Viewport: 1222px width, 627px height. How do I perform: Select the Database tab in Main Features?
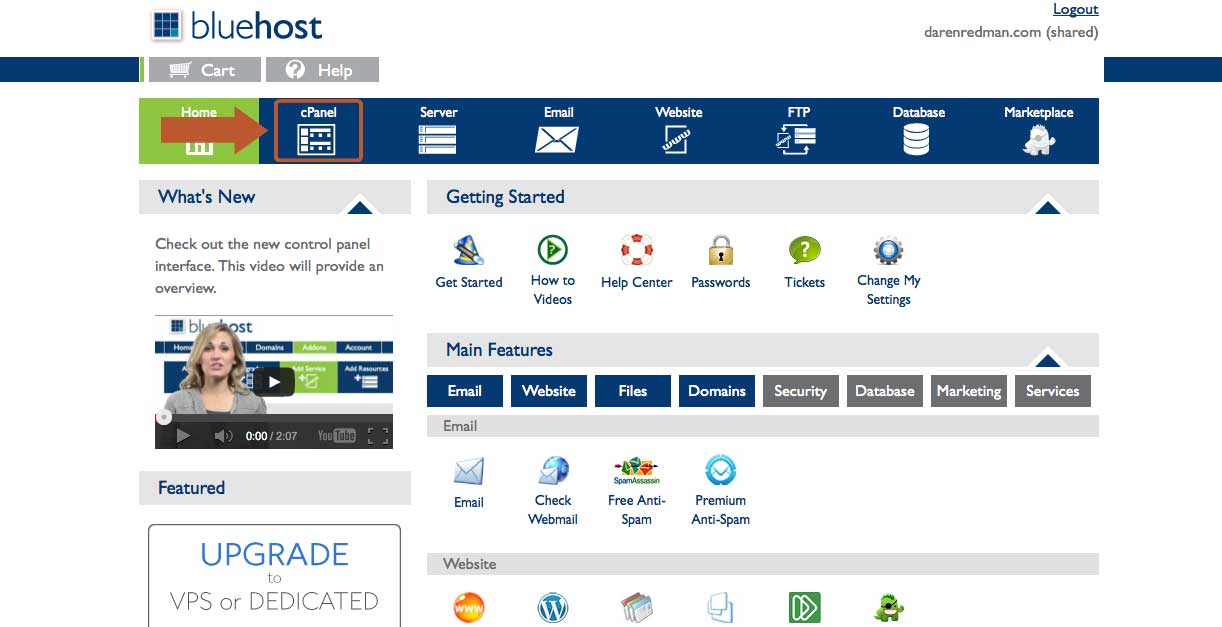pos(885,391)
